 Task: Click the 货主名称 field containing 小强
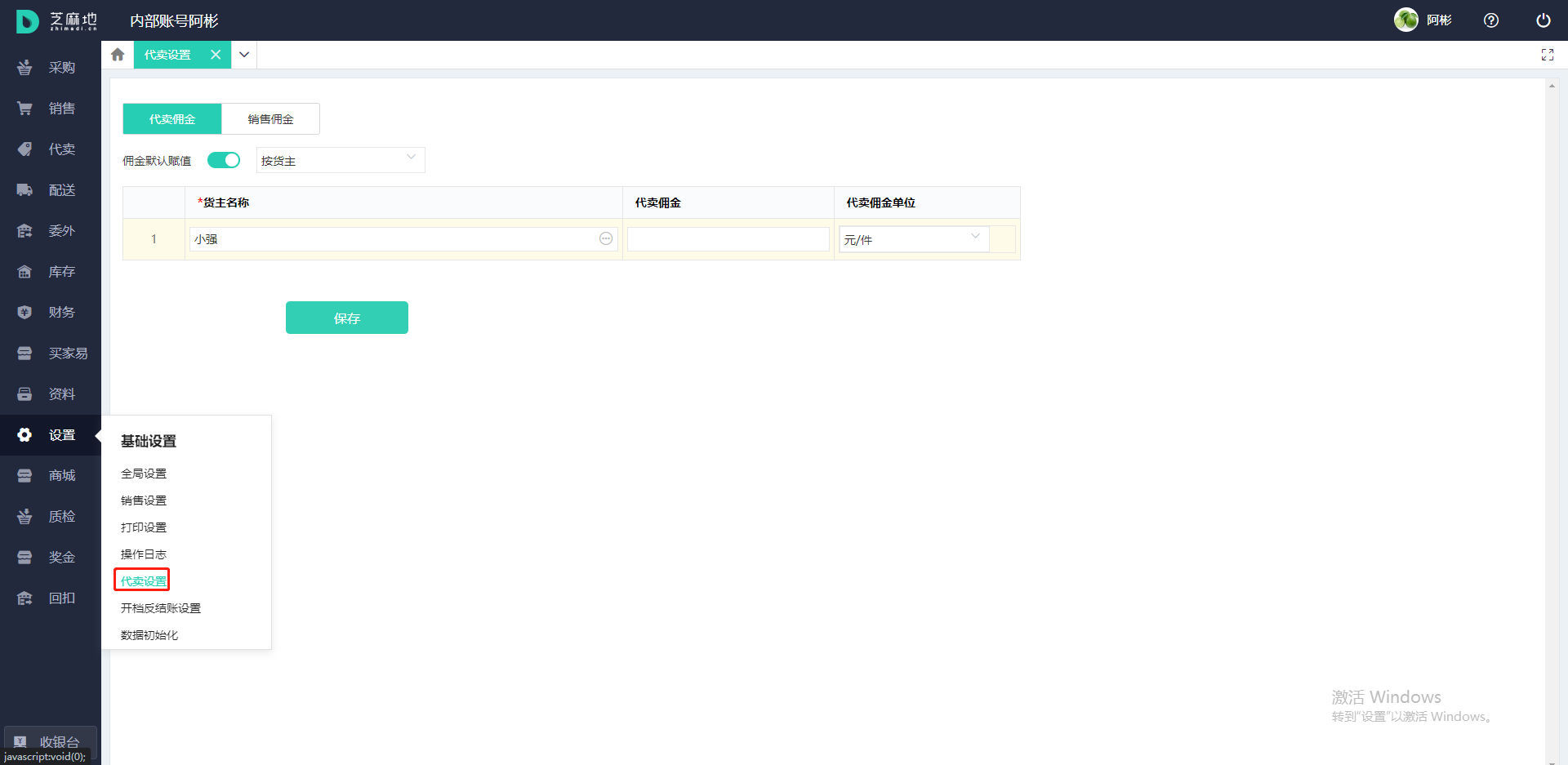(x=403, y=239)
